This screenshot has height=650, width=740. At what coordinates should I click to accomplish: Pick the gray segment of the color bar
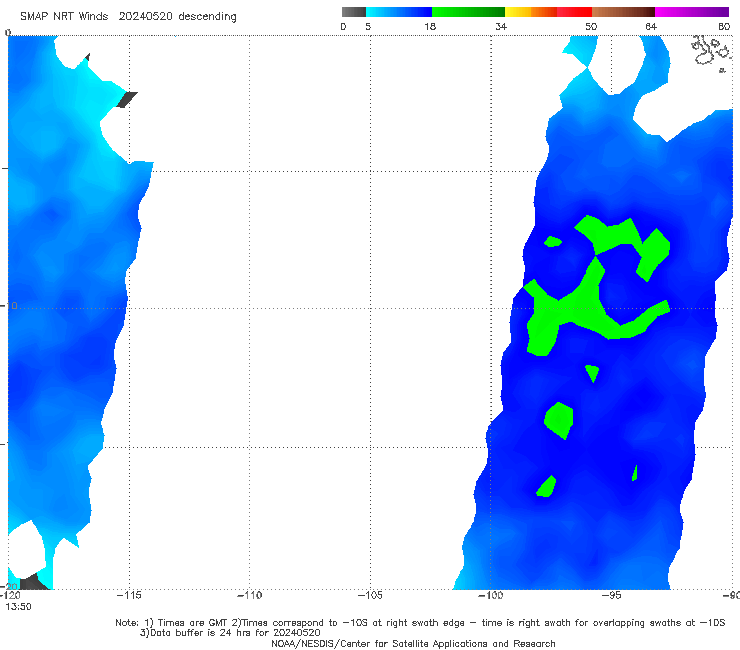[x=354, y=12]
